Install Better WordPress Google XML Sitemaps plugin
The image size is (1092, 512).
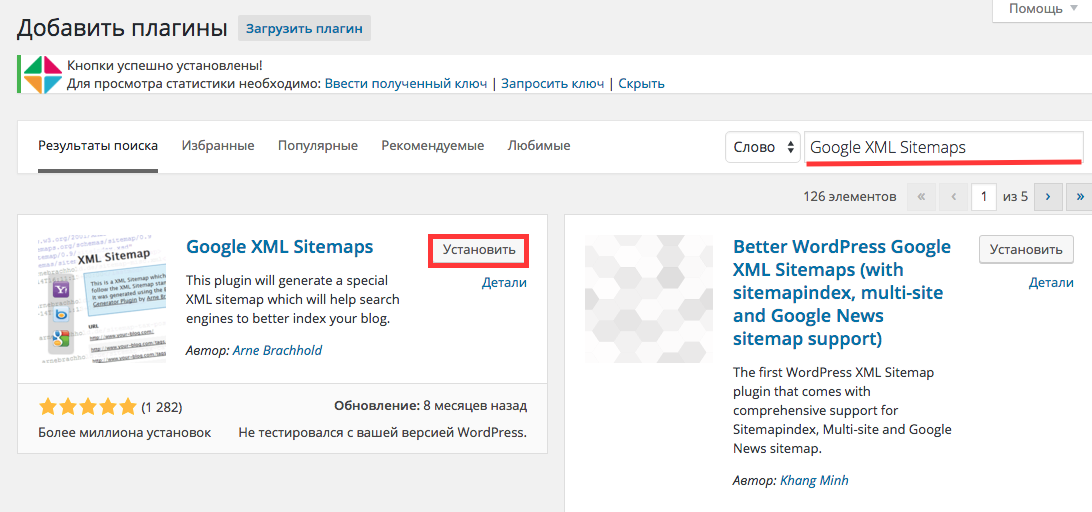[x=1026, y=249]
